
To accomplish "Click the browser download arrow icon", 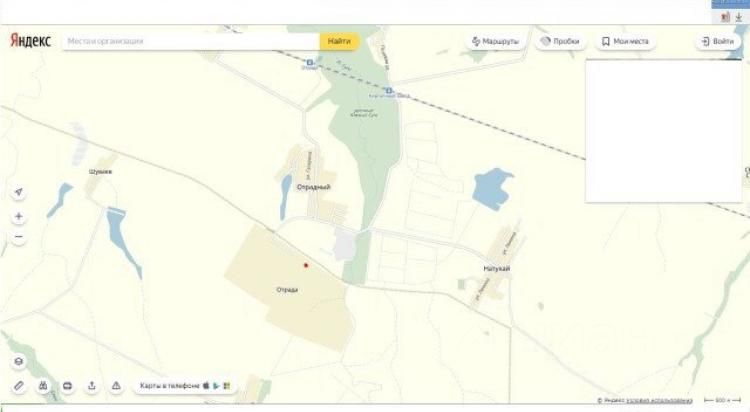I will tap(739, 17).
